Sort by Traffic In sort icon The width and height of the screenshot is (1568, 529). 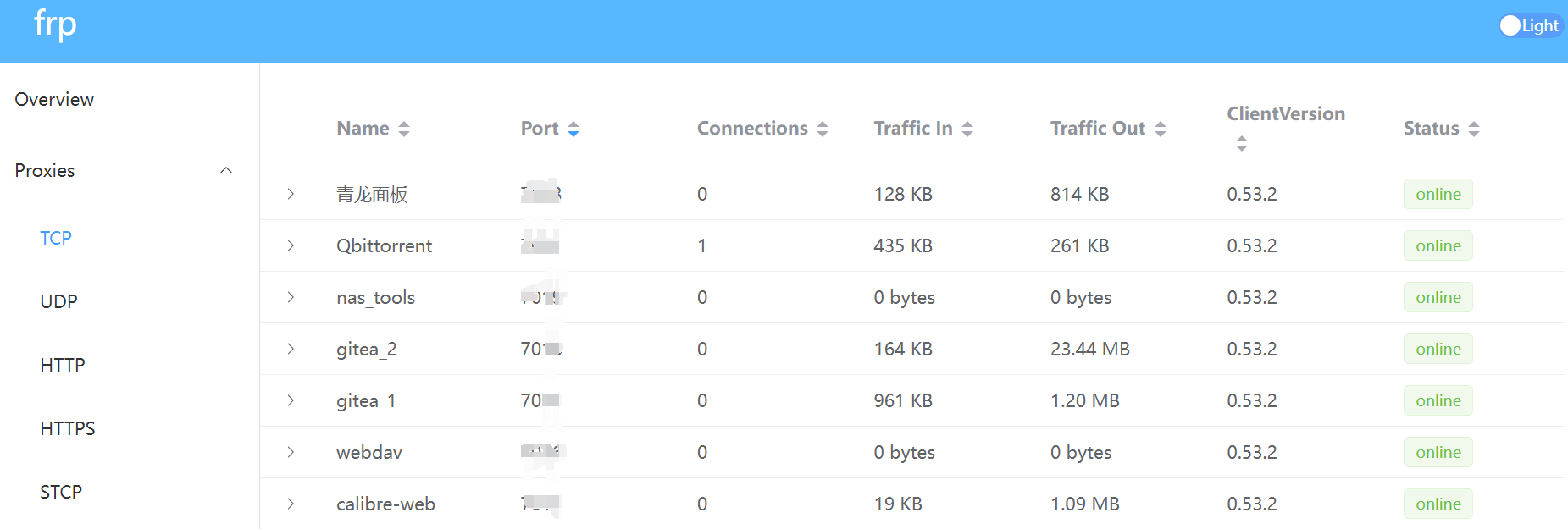coord(967,129)
